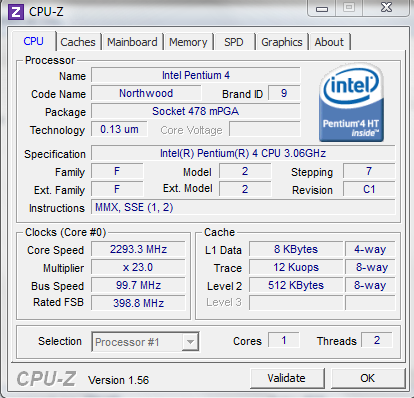The image size is (414, 398).
Task: Click the Core Speed '2293.3 MHz' value
Action: [138, 249]
